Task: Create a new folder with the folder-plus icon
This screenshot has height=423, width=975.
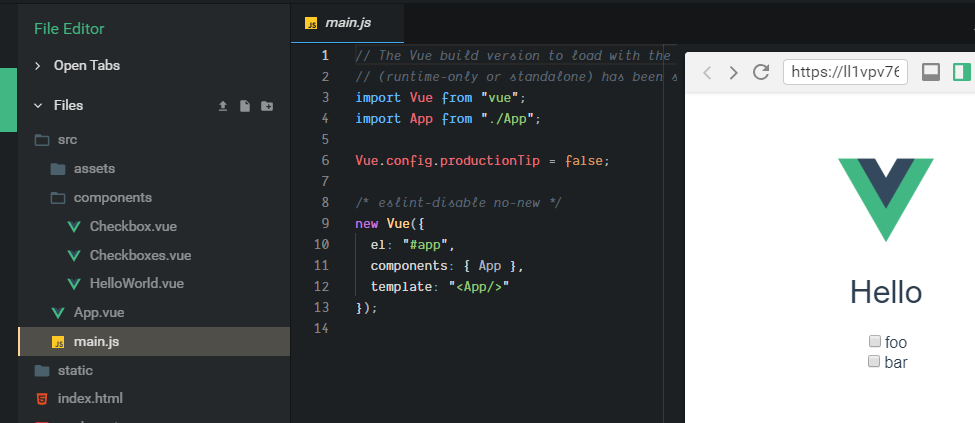Action: (x=267, y=106)
